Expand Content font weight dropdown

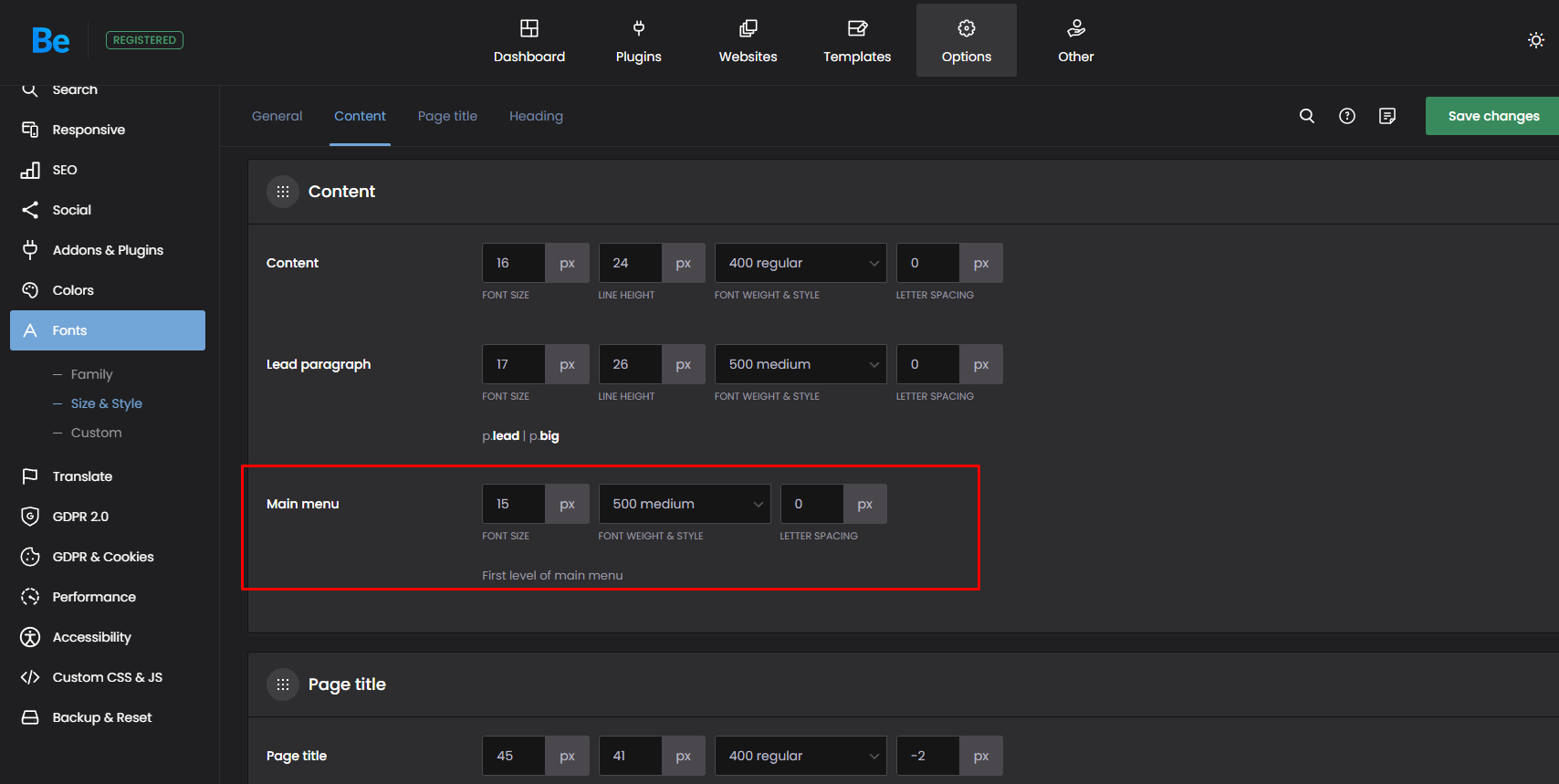800,263
